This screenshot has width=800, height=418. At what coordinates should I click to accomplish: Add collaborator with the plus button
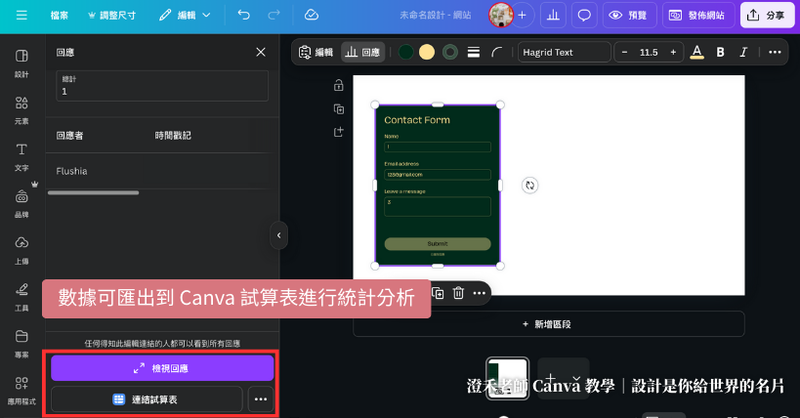[522, 15]
